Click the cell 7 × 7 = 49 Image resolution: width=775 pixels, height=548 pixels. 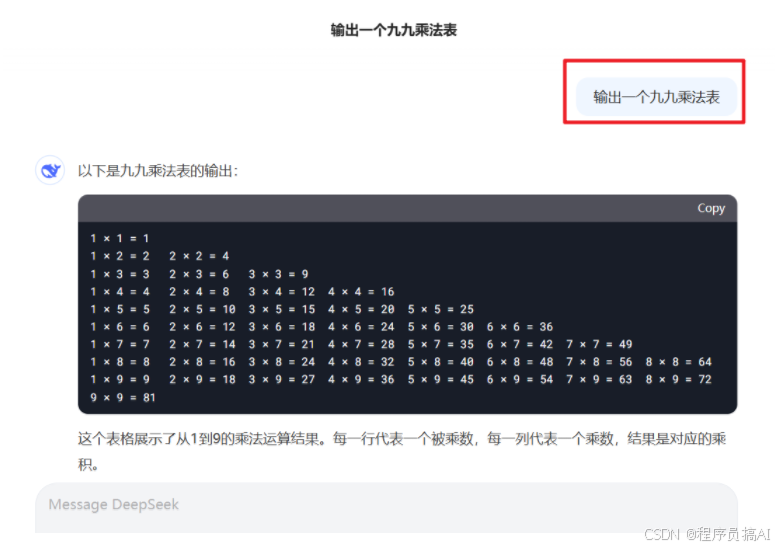pos(599,344)
